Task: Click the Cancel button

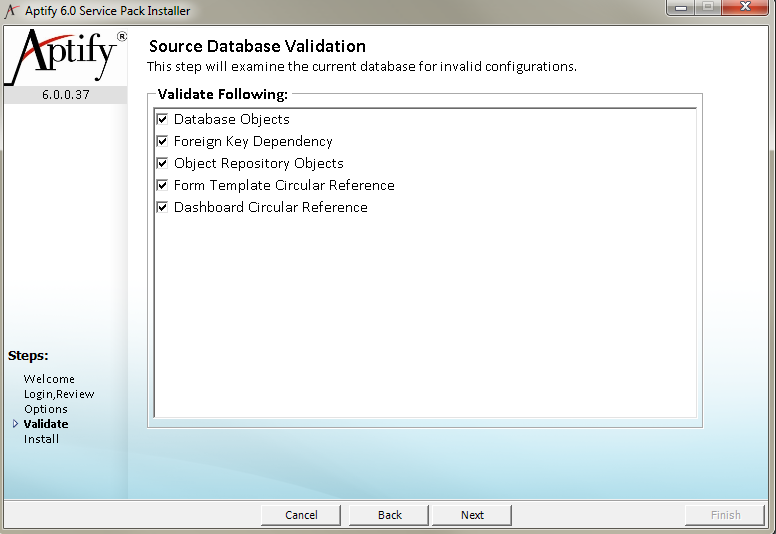Action: click(301, 515)
